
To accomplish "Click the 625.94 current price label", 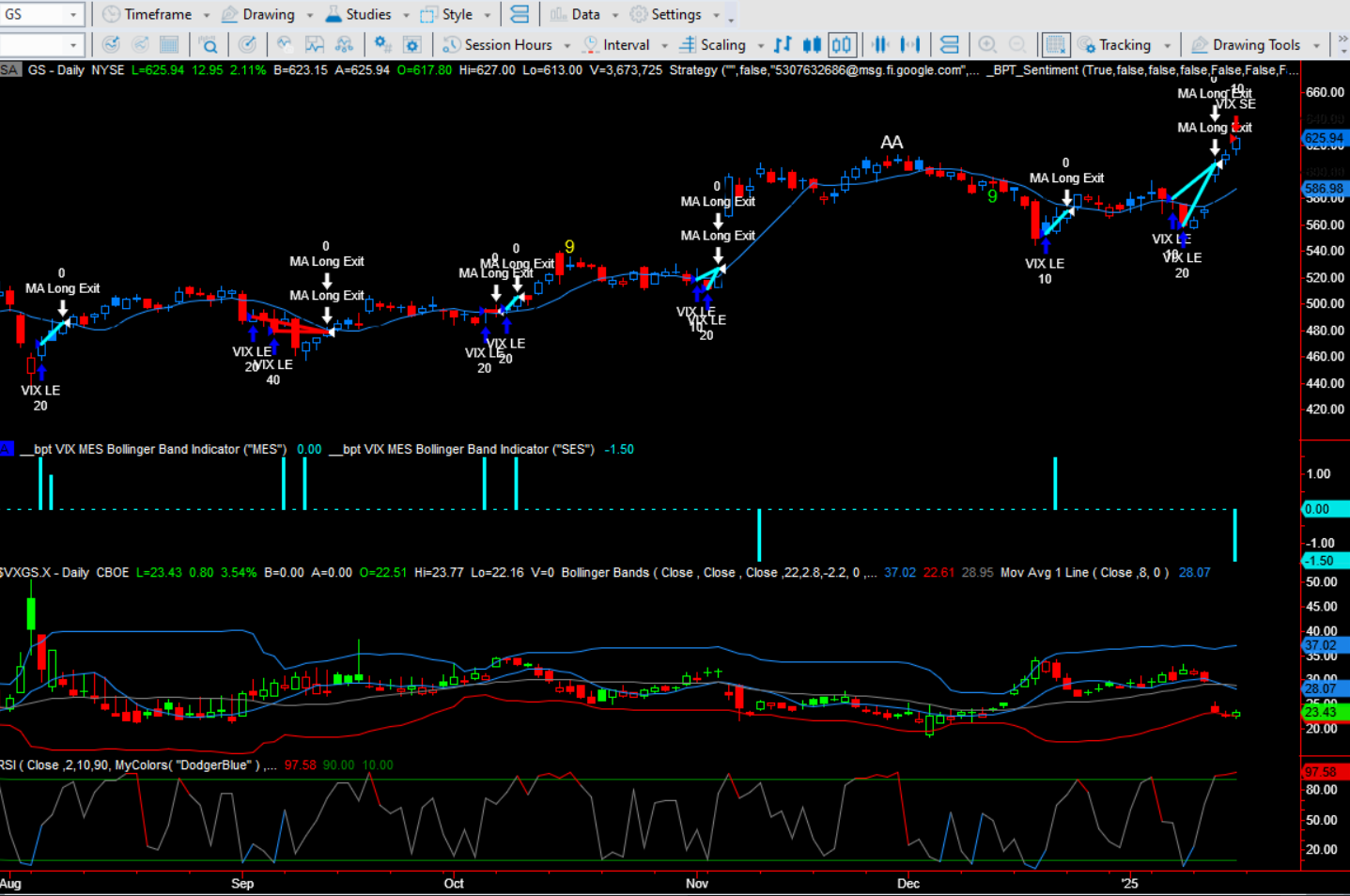I will pos(1325,138).
